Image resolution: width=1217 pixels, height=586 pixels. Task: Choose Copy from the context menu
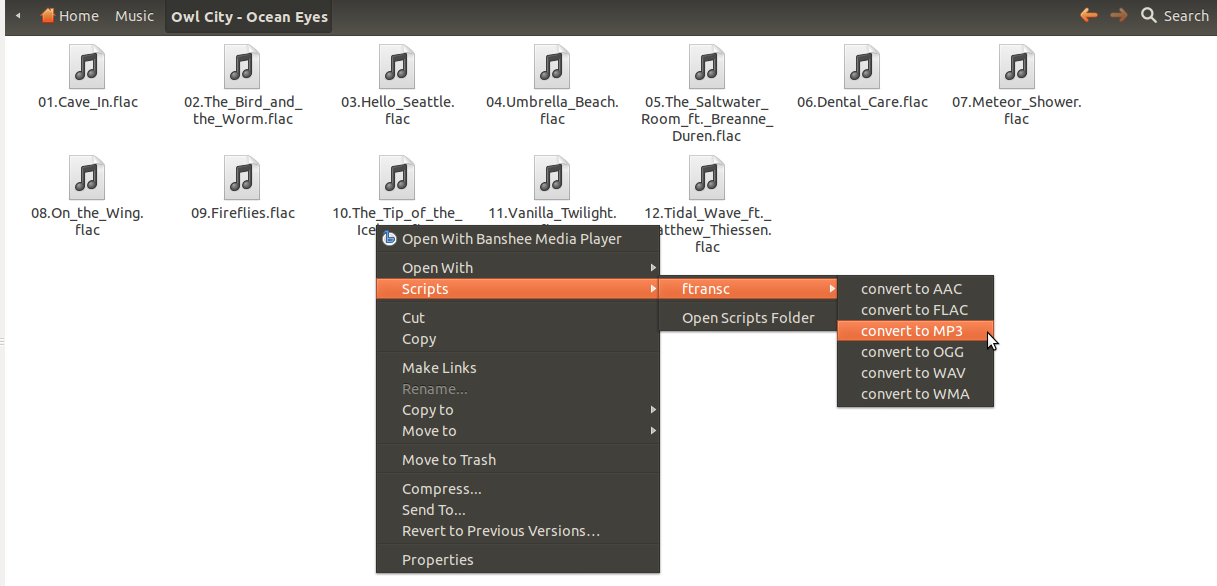coord(518,339)
